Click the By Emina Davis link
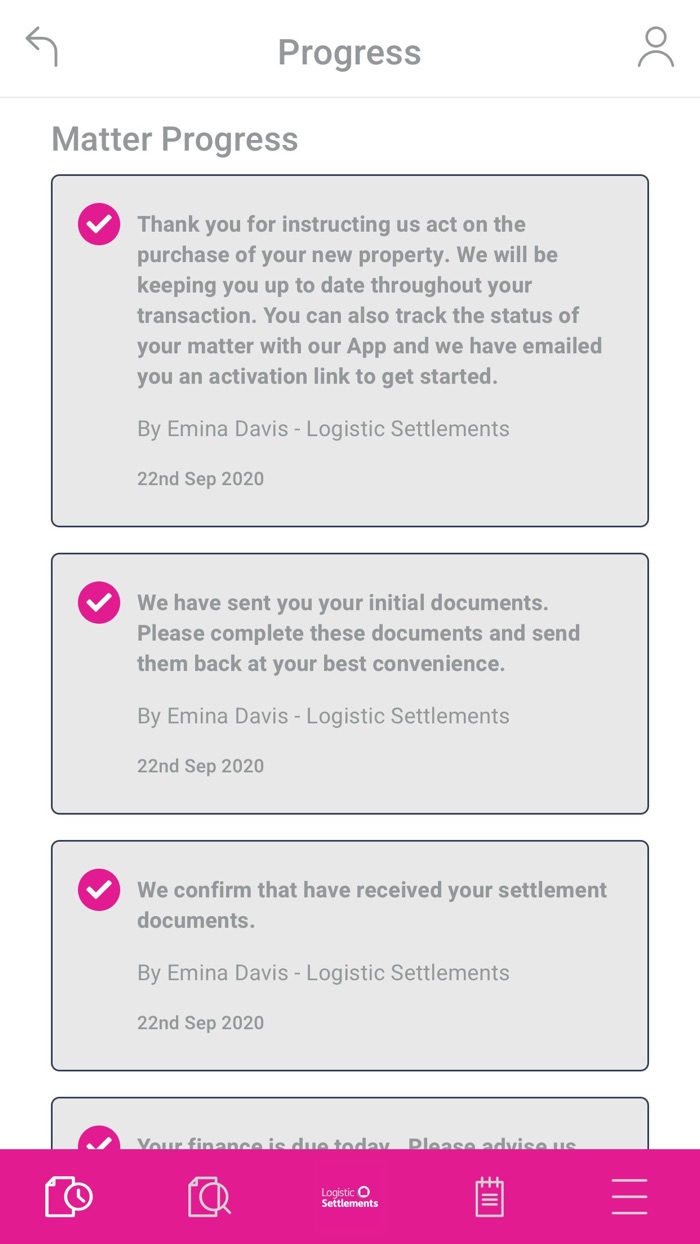This screenshot has height=1244, width=700. click(x=323, y=428)
